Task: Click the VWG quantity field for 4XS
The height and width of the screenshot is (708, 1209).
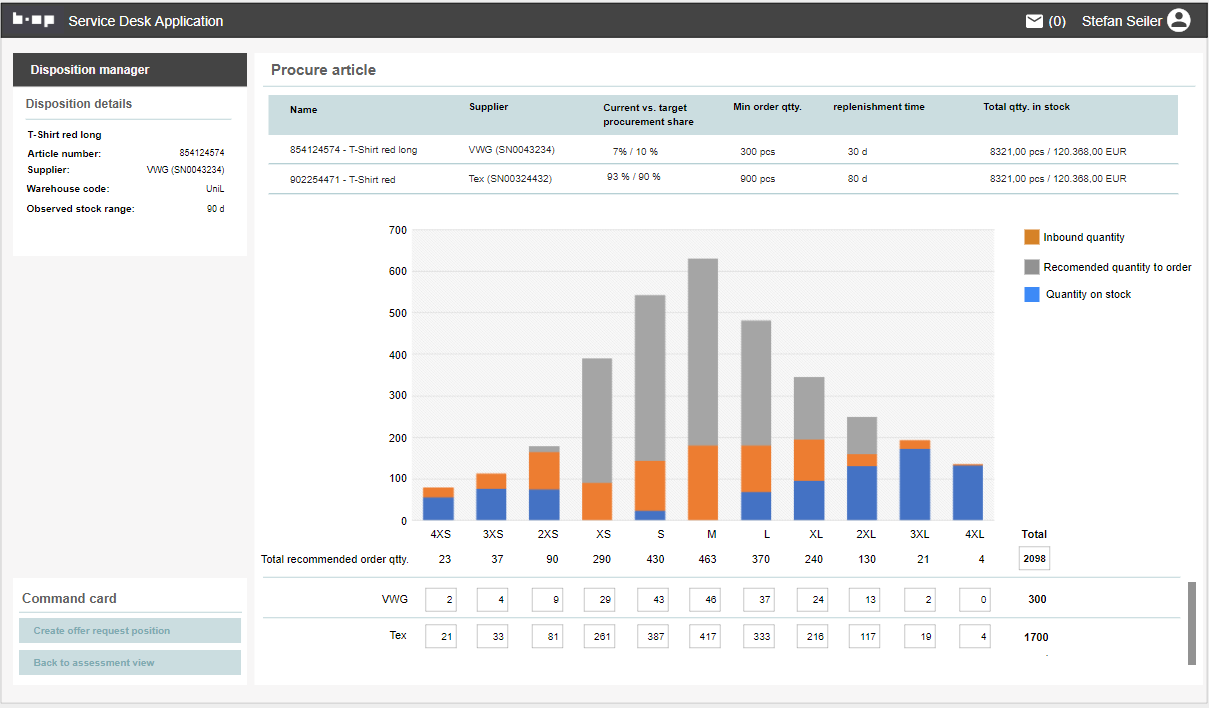Action: [x=440, y=599]
